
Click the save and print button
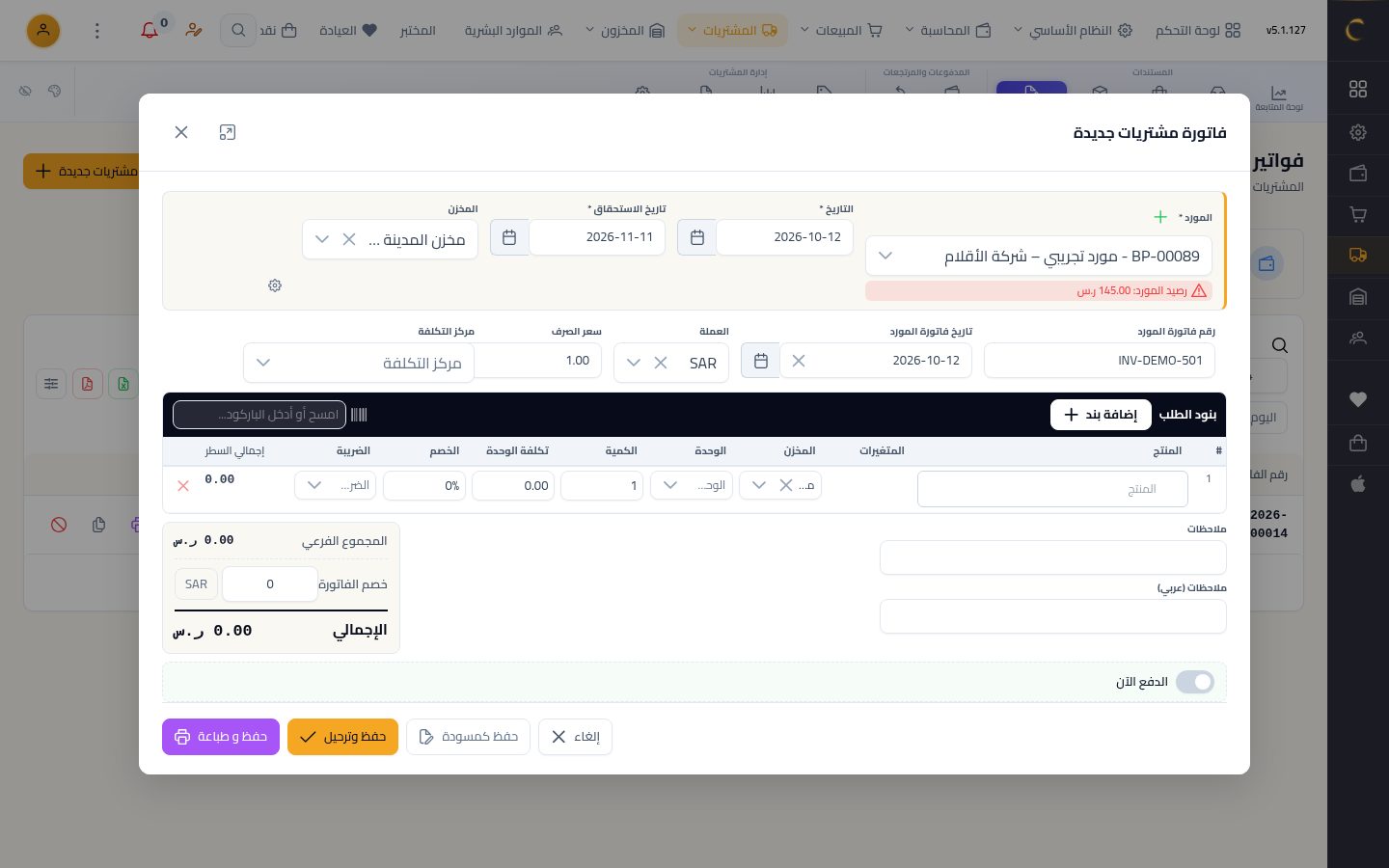pos(221,737)
